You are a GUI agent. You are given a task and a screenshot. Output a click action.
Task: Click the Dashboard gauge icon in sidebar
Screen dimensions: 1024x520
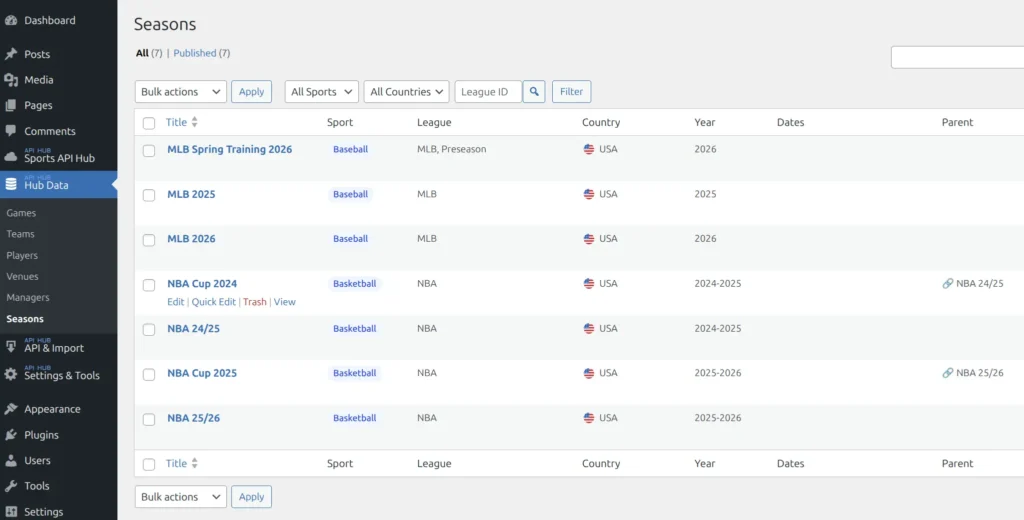pos(10,20)
